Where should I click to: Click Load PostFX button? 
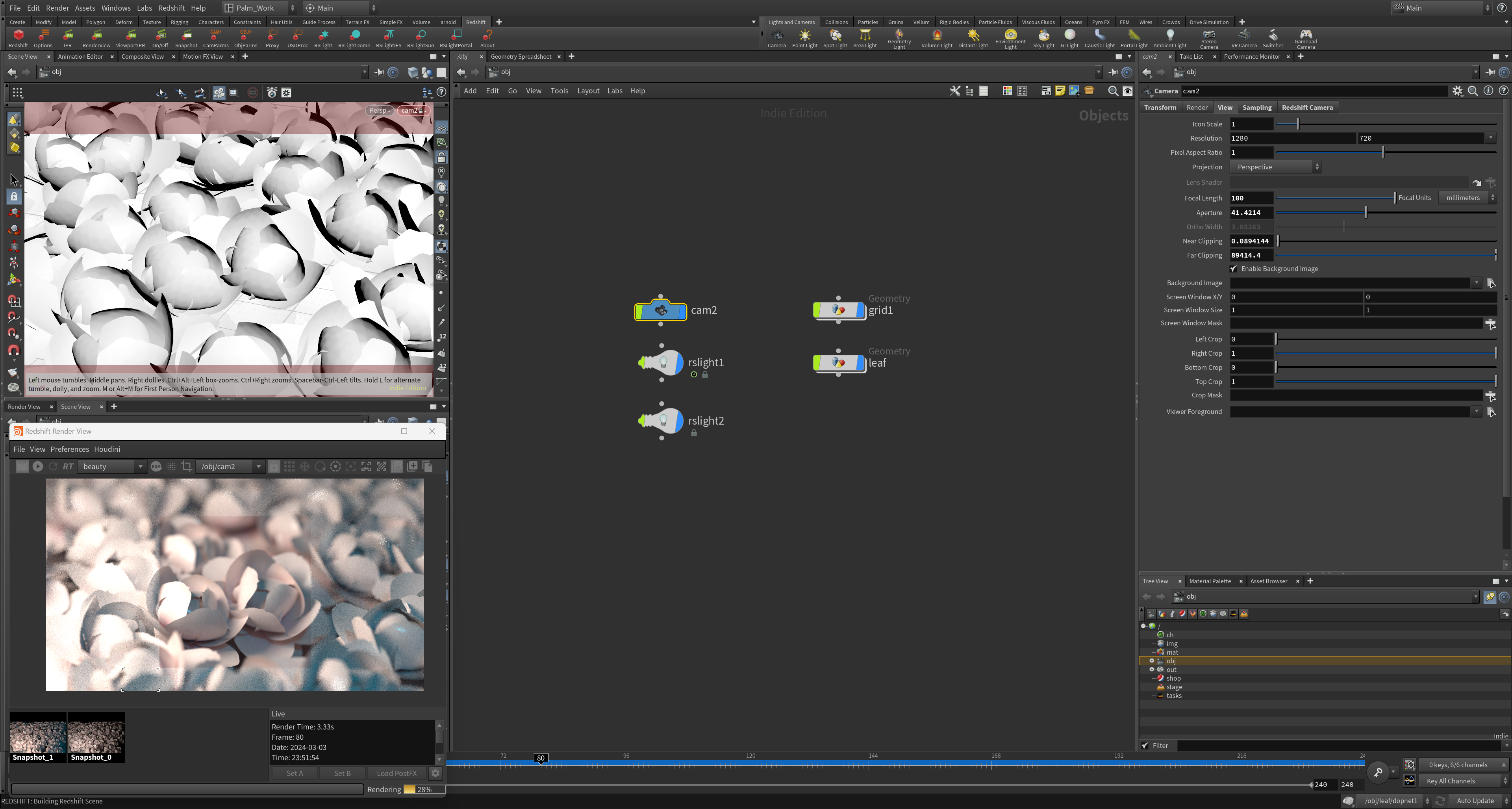pyautogui.click(x=397, y=773)
